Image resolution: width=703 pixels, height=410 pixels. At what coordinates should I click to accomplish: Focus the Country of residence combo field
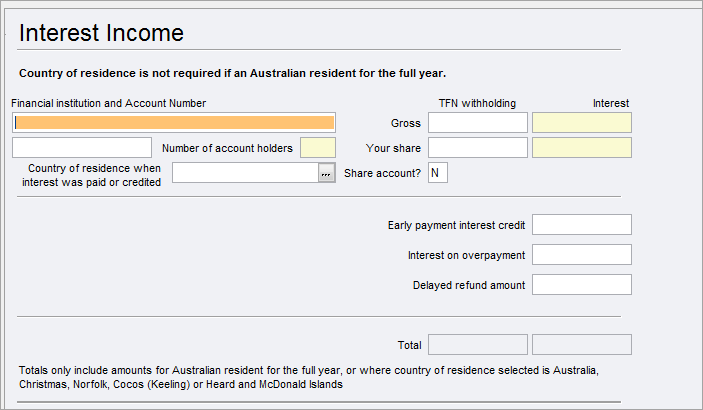[245, 173]
